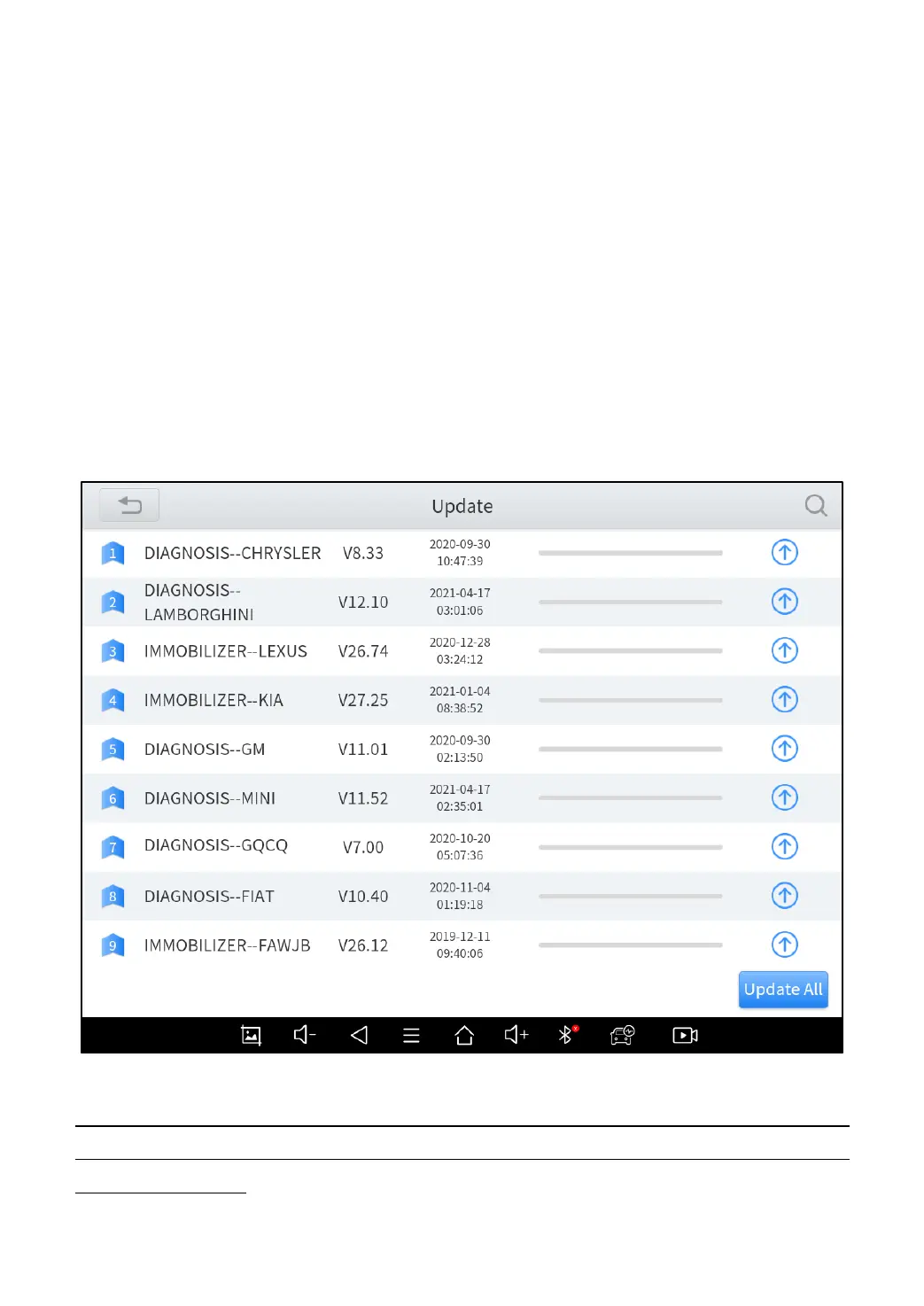Click the DIAGNOSIS--CHRYSLER progress bar
Viewport: 924px width, 1306px height.
point(631,553)
